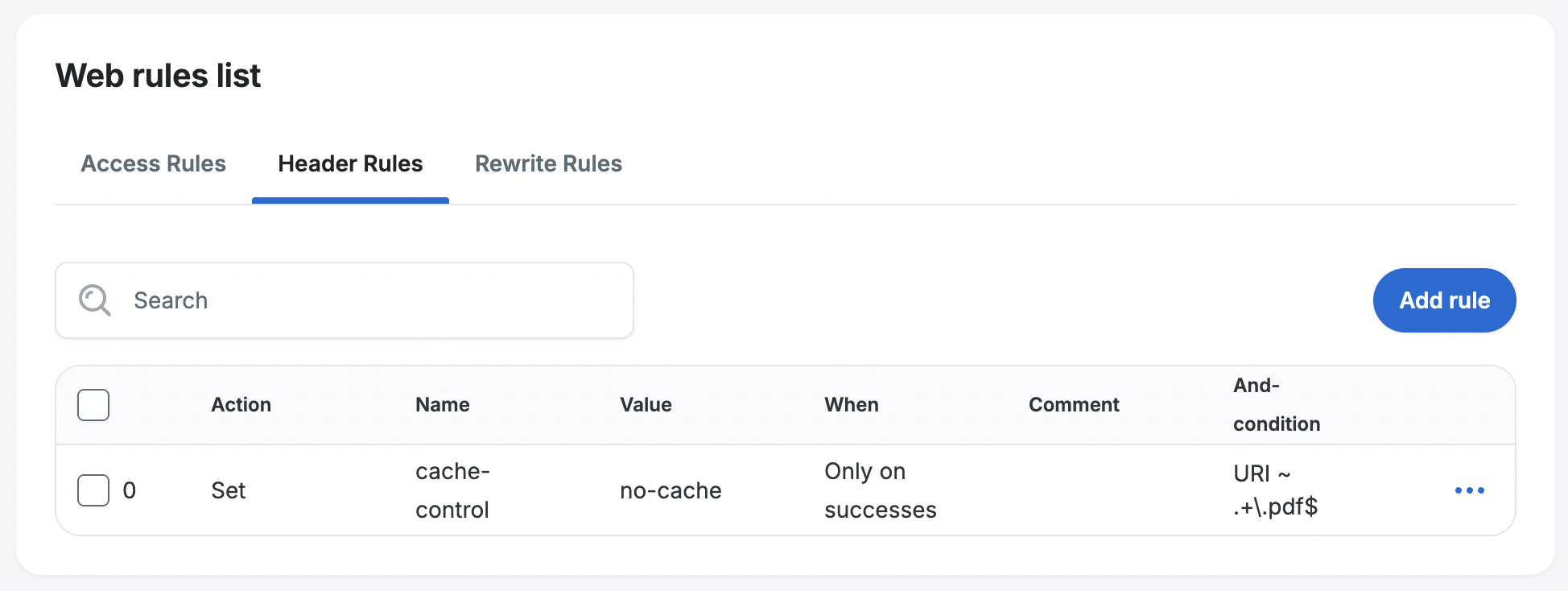Click the Set action cell in rule 0
The width and height of the screenshot is (1568, 591).
pos(229,490)
